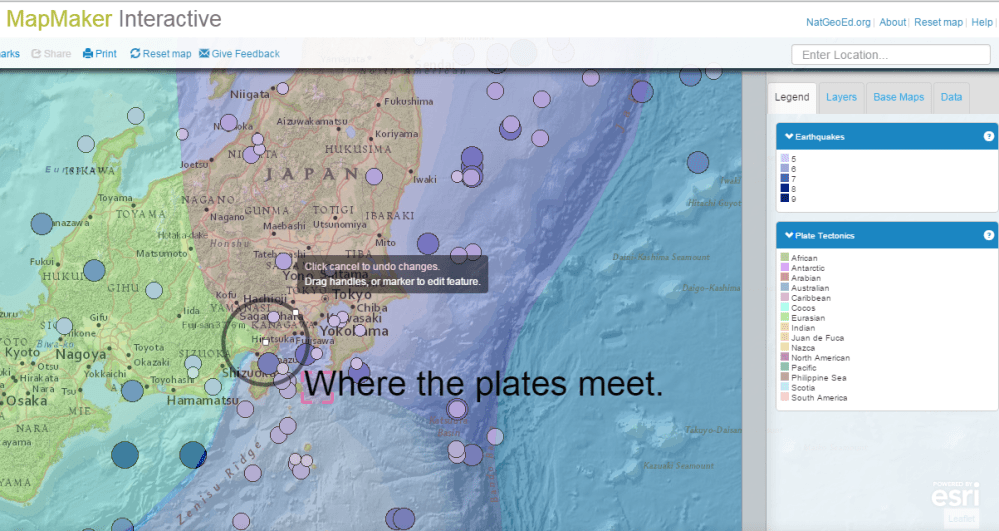Click the Eurasian plate legend label
This screenshot has width=999, height=531.
[x=808, y=318]
